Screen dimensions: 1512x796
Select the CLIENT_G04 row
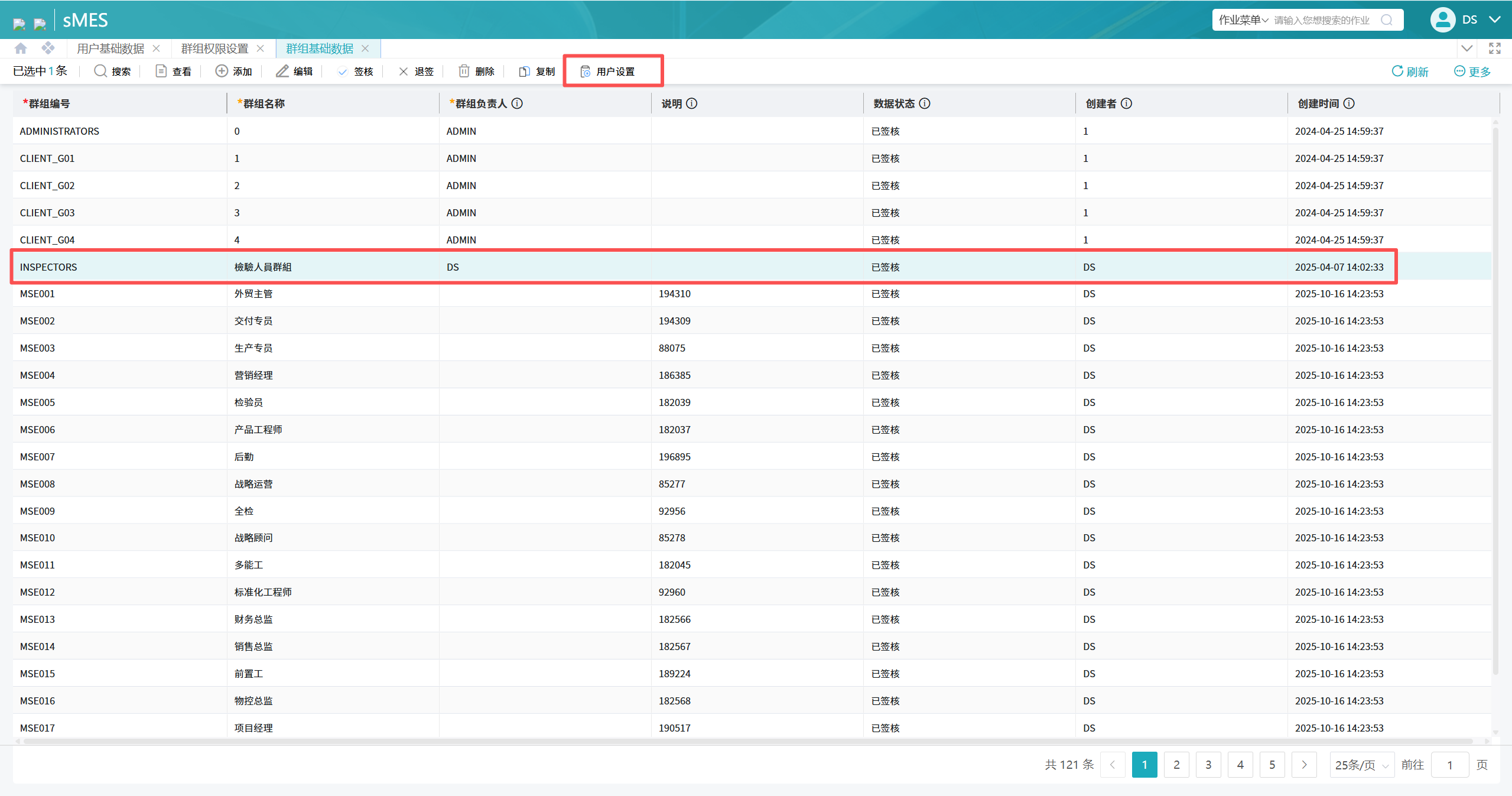click(752, 239)
